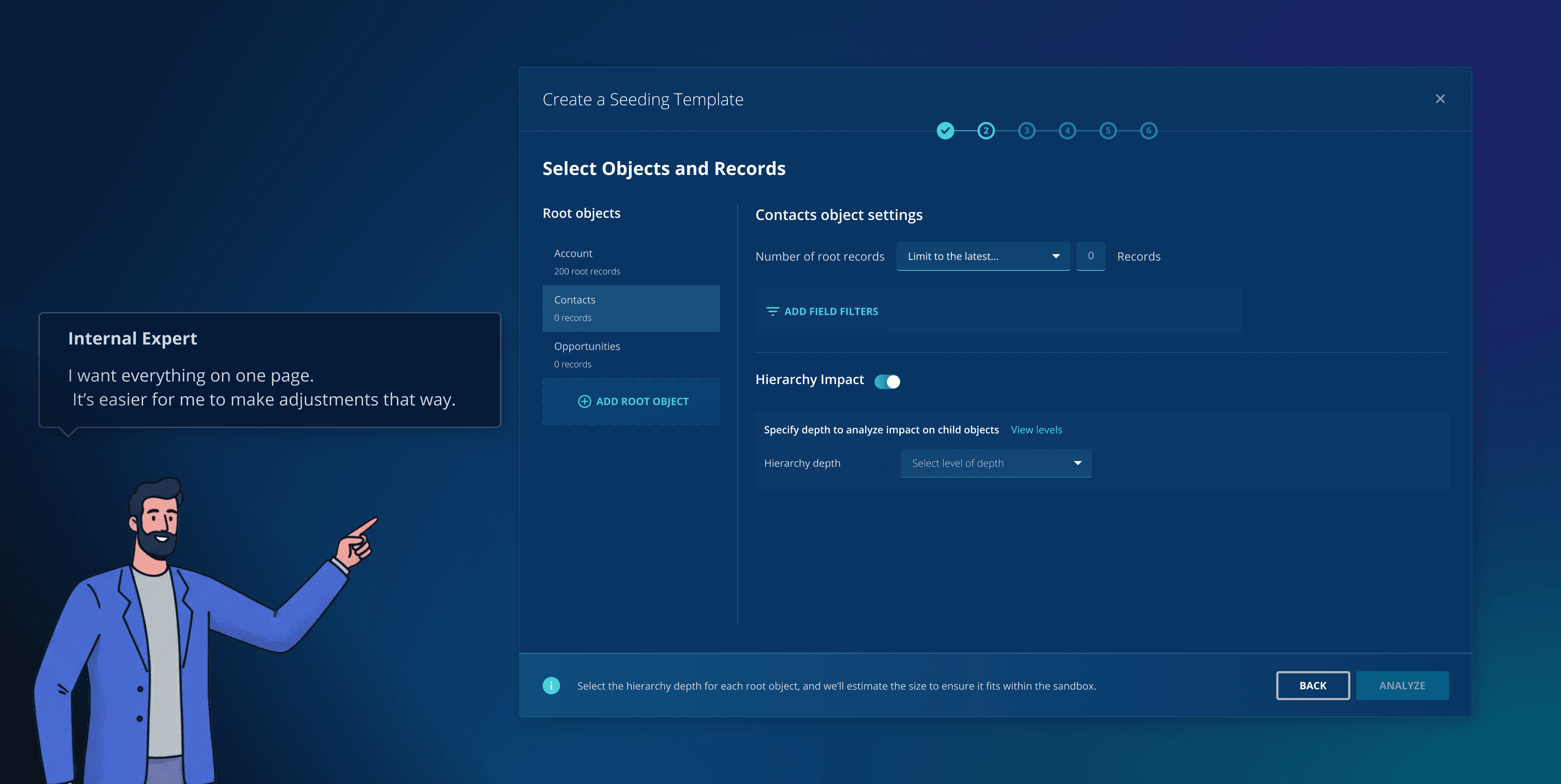Select the Account root object
1561x784 pixels.
630,262
